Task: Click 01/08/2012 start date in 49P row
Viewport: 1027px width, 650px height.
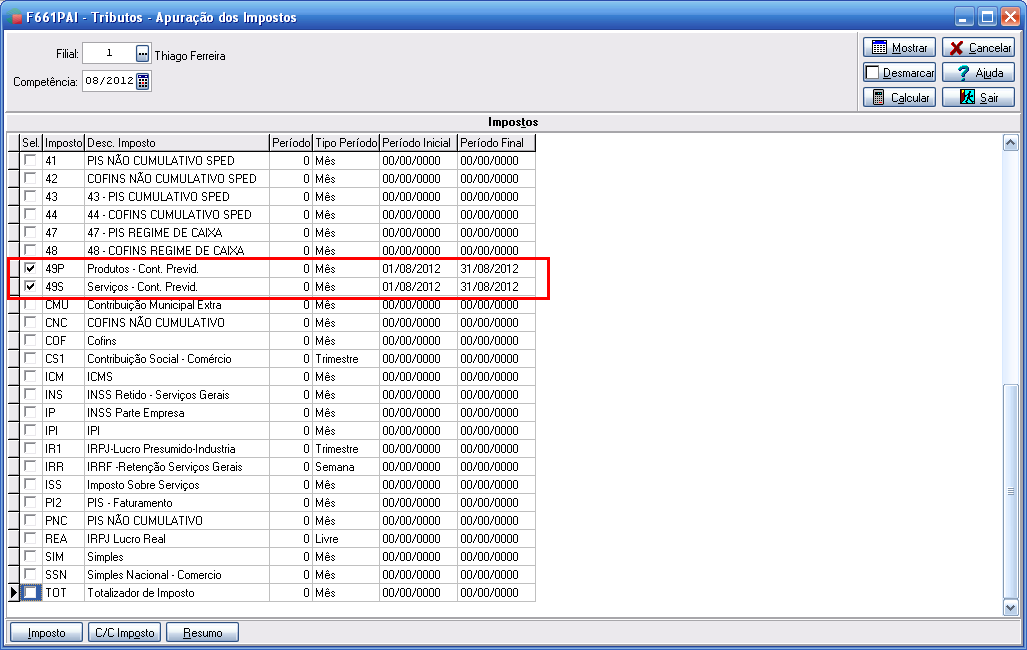Action: 418,269
